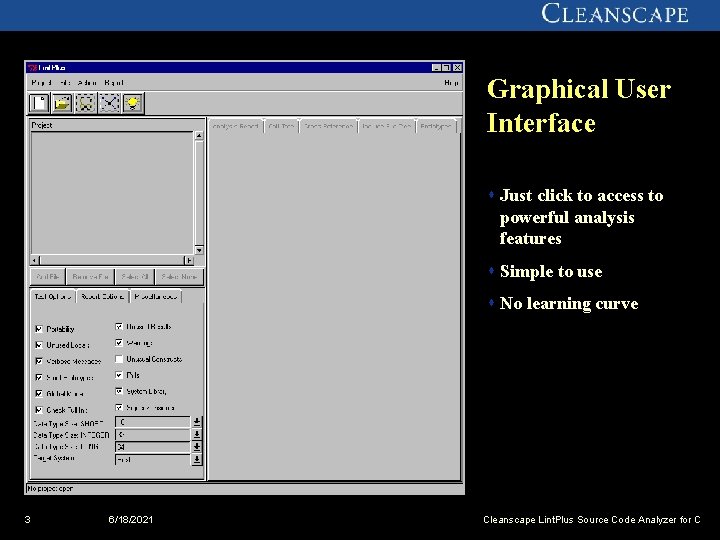720x540 pixels.
Task: Click the Project list scroll down arrow
Action: (199, 250)
